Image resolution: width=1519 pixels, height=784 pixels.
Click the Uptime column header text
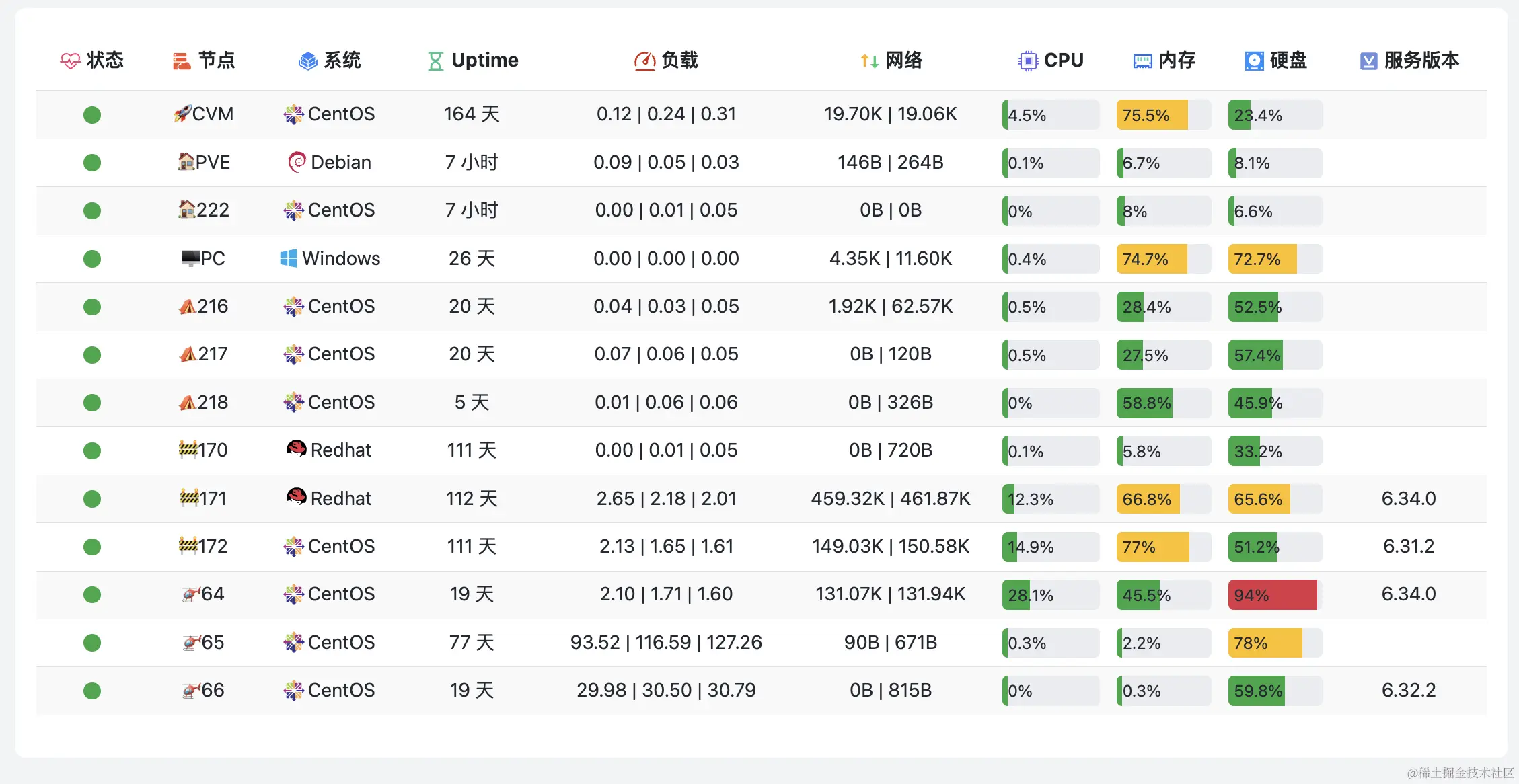coord(484,61)
